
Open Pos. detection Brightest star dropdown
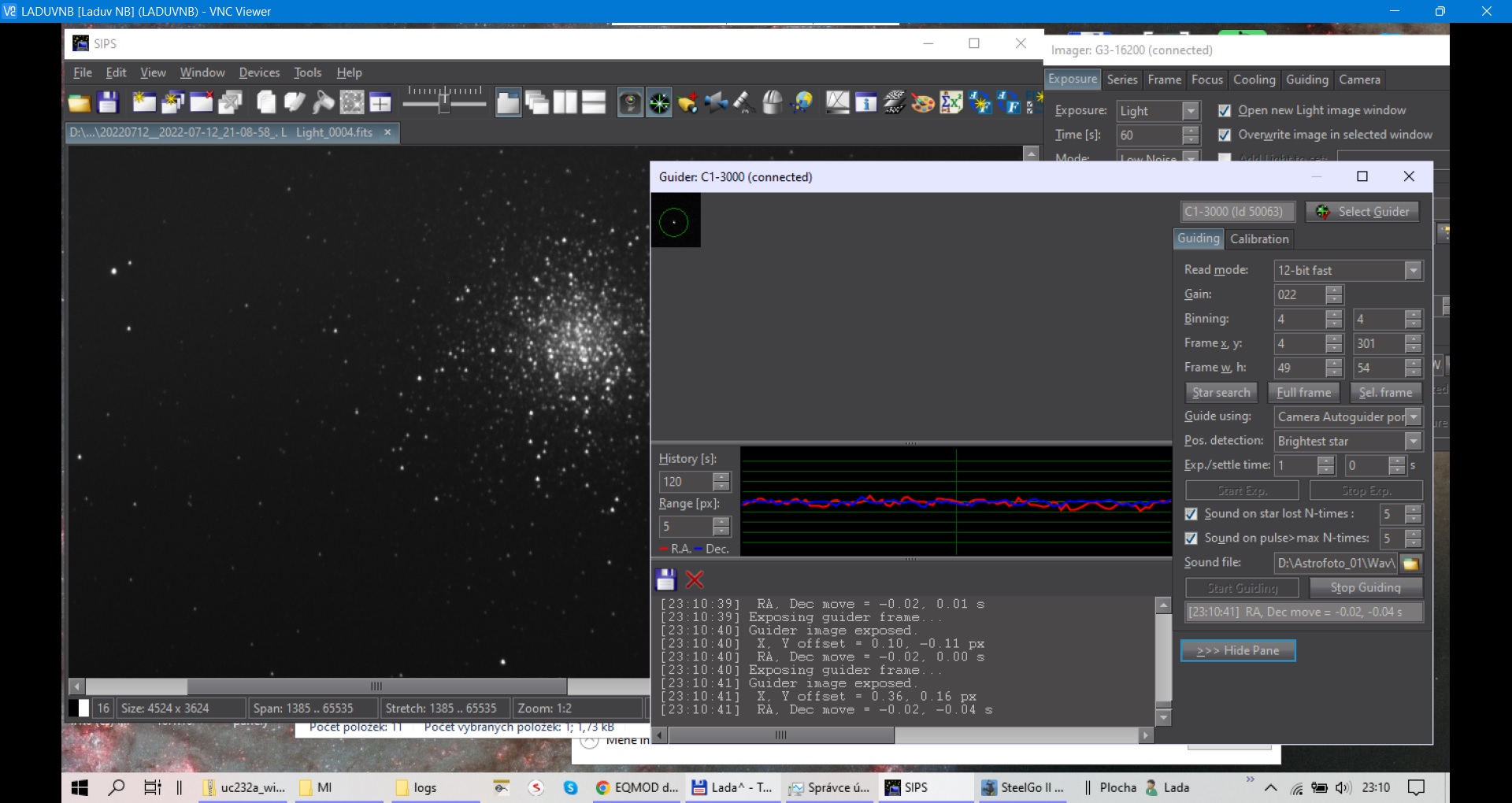[x=1414, y=442]
